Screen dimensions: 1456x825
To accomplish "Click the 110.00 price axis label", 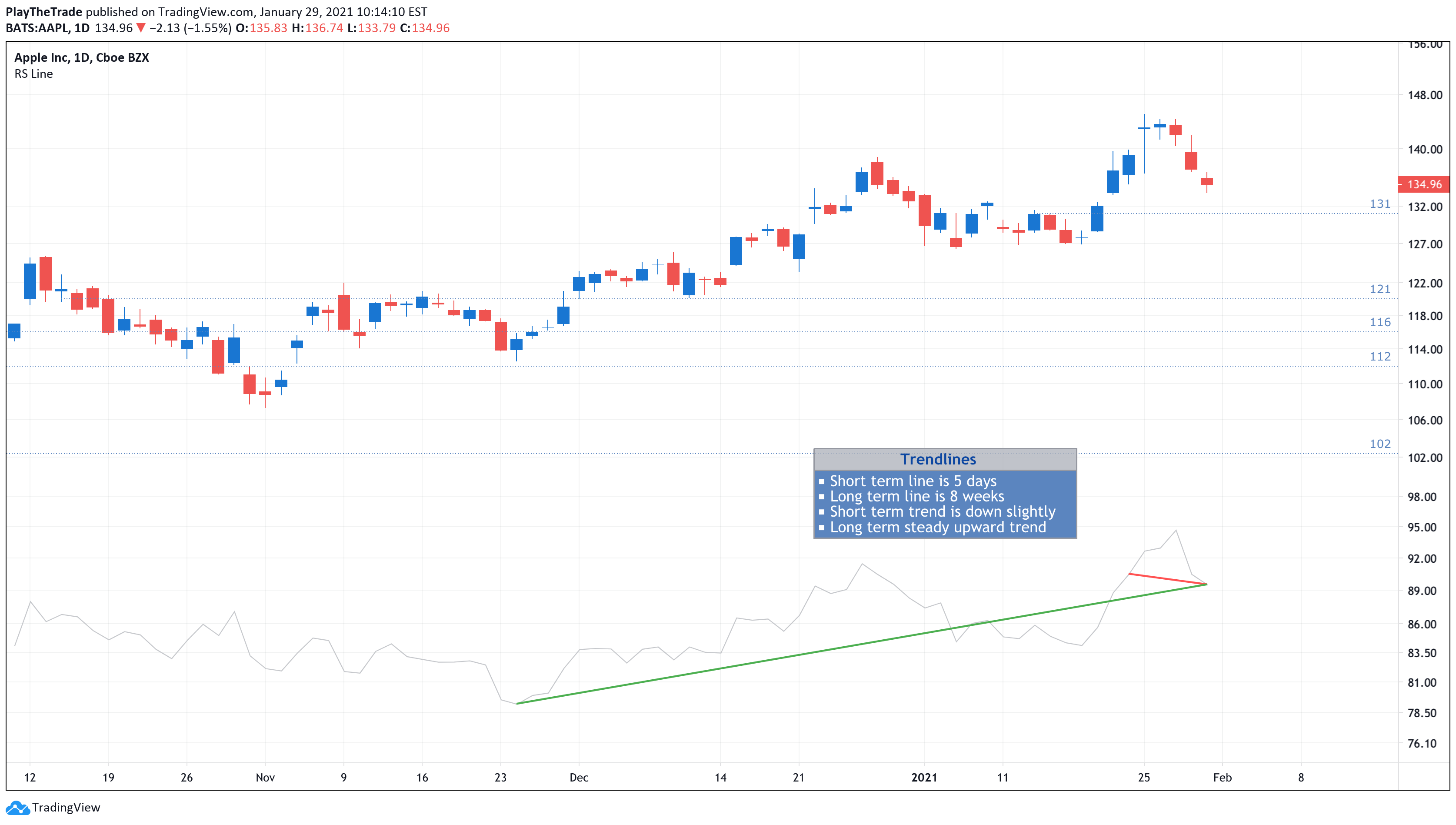I will coord(1425,384).
